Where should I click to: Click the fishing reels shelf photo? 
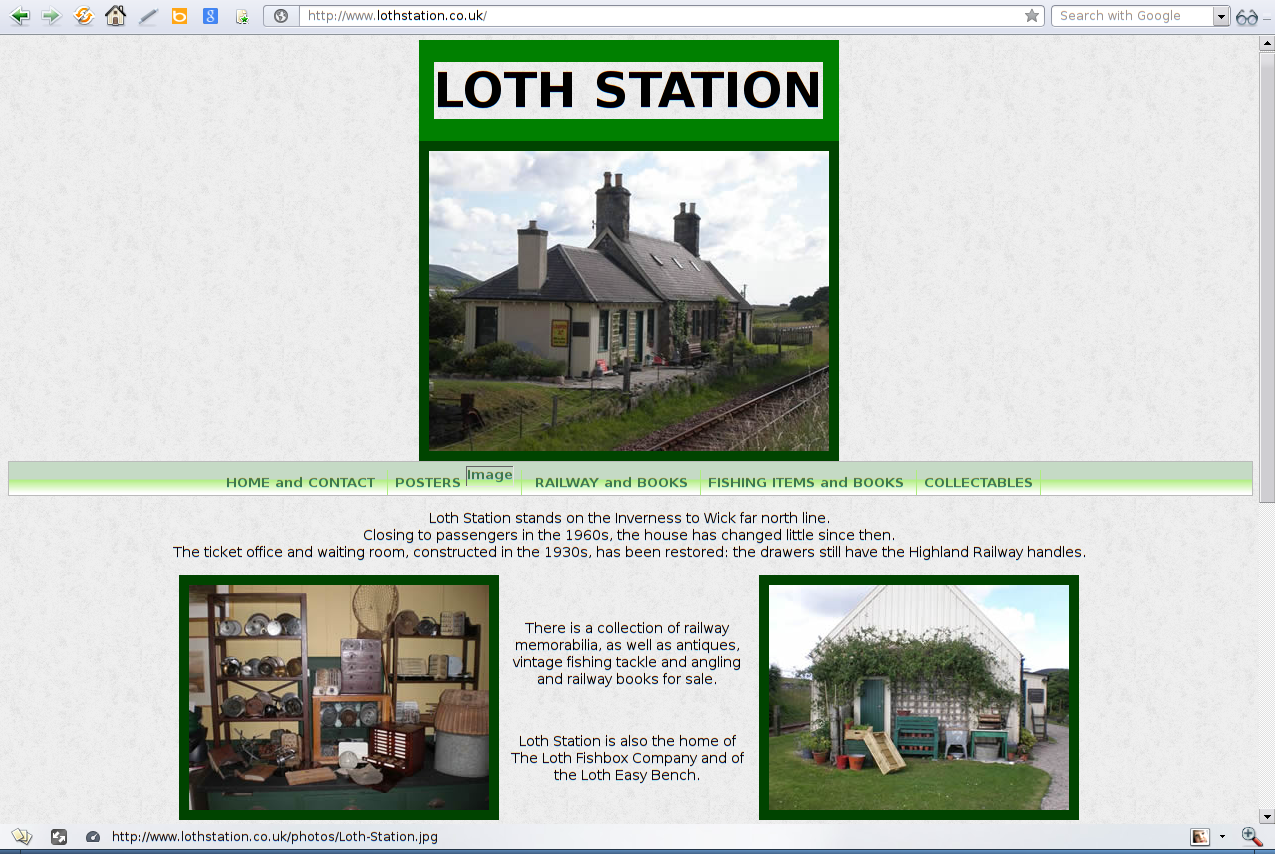point(339,697)
